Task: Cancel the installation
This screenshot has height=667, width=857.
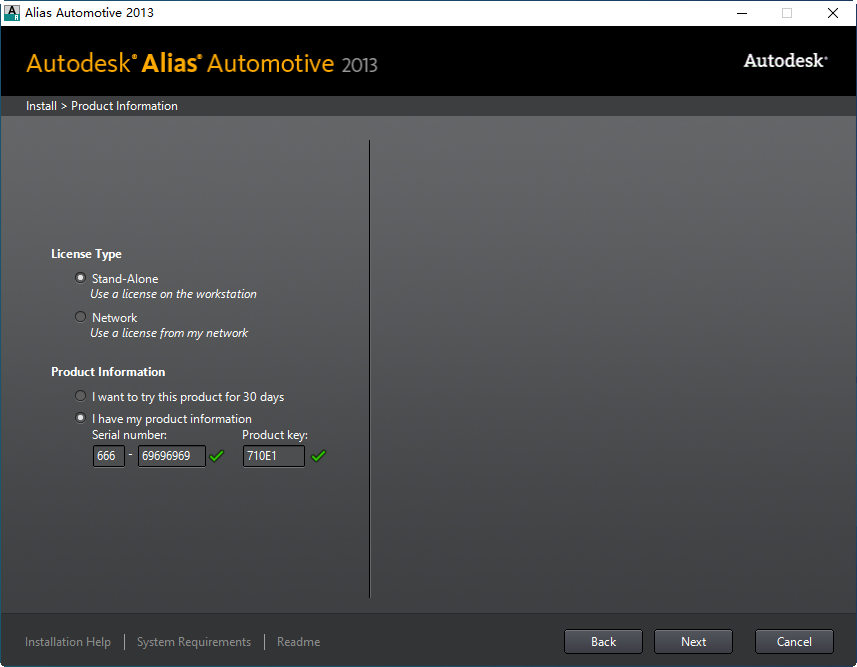Action: click(794, 642)
